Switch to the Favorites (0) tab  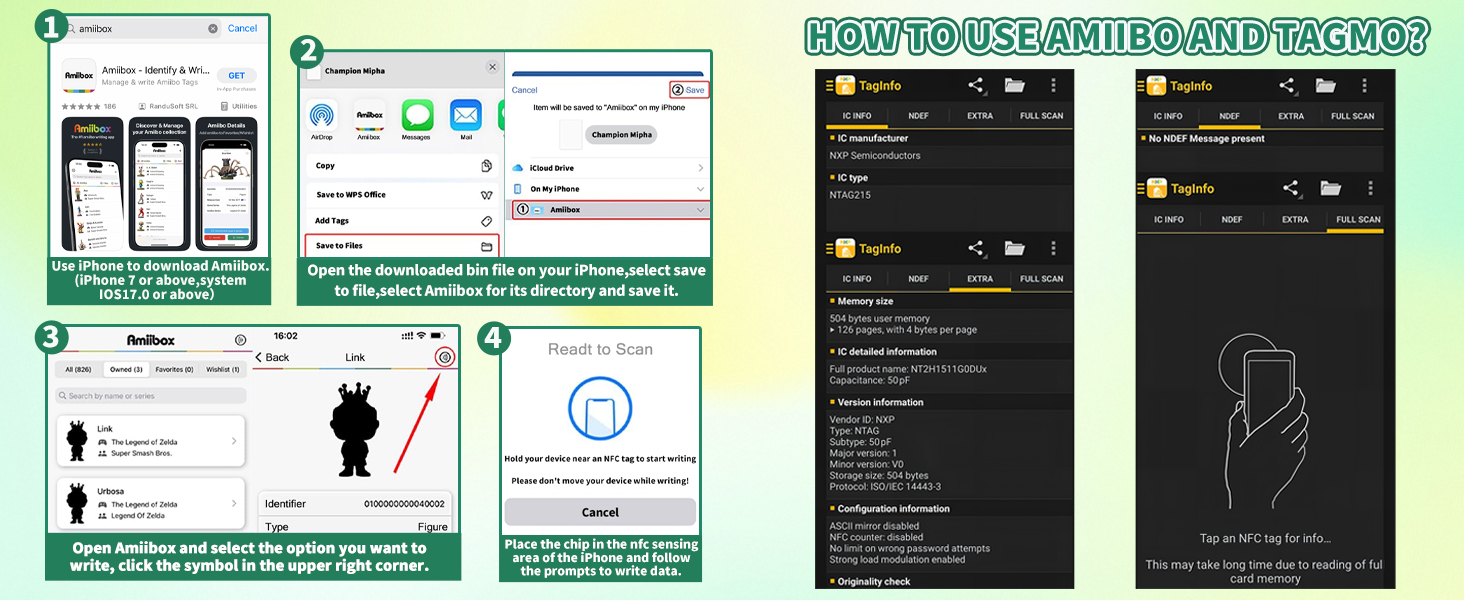175,370
